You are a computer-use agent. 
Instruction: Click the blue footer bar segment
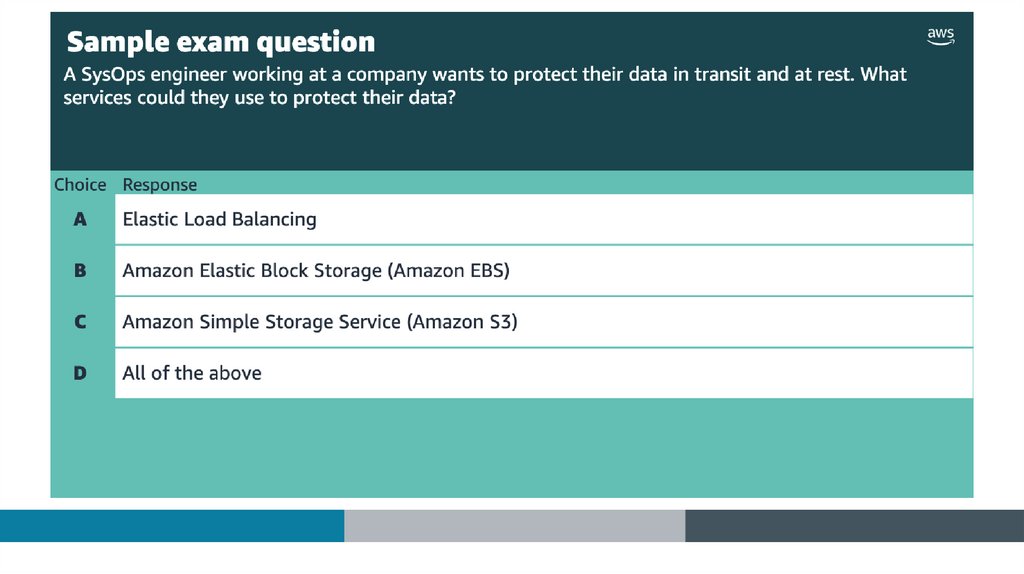pyautogui.click(x=172, y=526)
